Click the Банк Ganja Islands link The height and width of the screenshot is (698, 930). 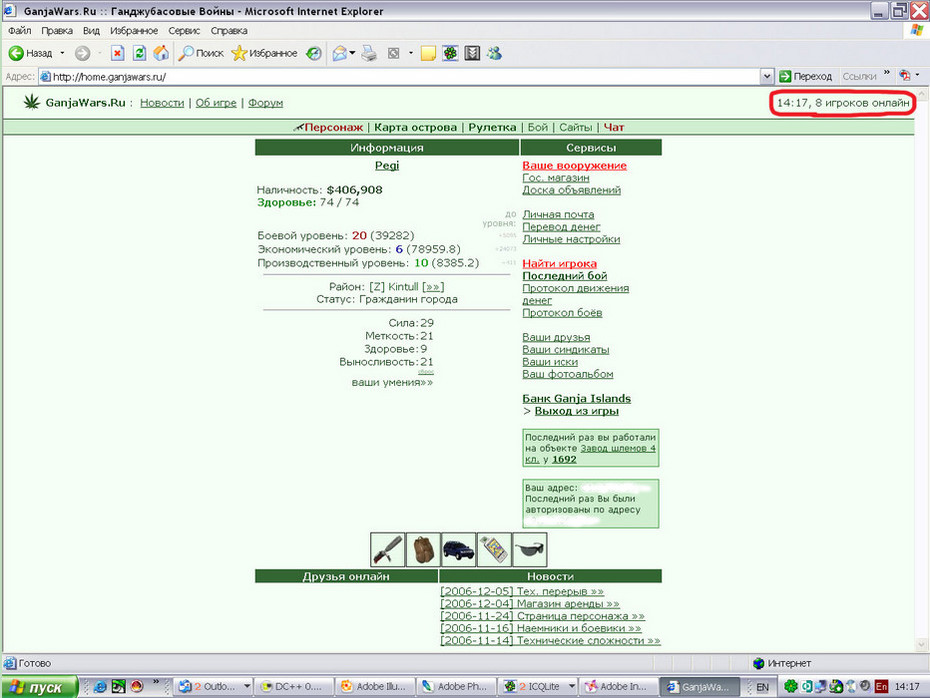coord(577,399)
